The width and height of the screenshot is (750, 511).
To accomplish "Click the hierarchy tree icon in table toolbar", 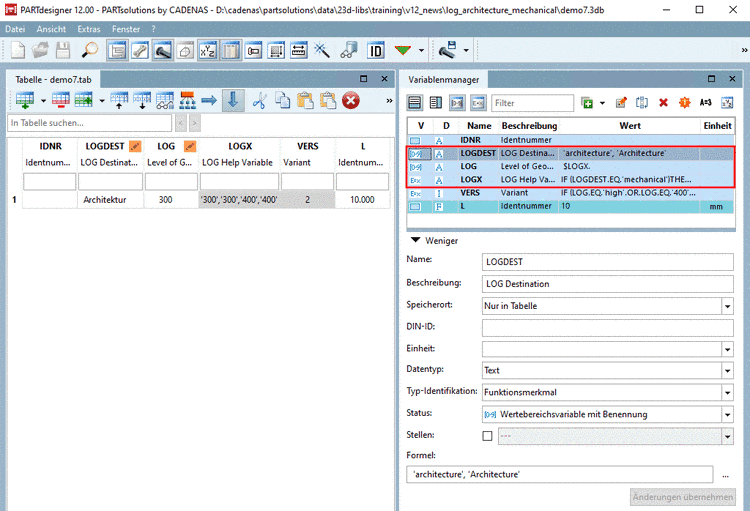I will (x=188, y=100).
